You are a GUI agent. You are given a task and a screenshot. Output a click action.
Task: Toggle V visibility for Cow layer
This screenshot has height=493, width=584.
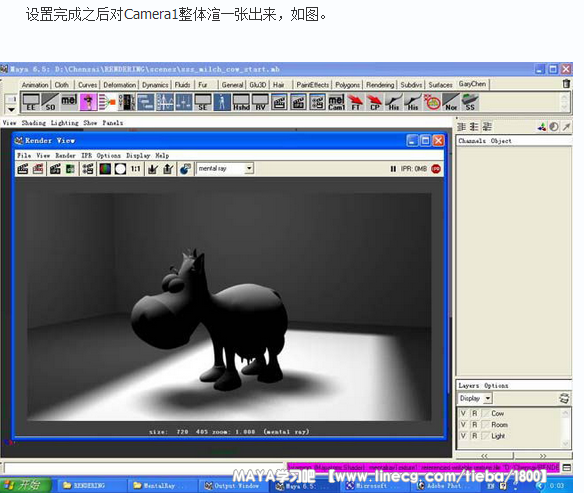[463, 413]
